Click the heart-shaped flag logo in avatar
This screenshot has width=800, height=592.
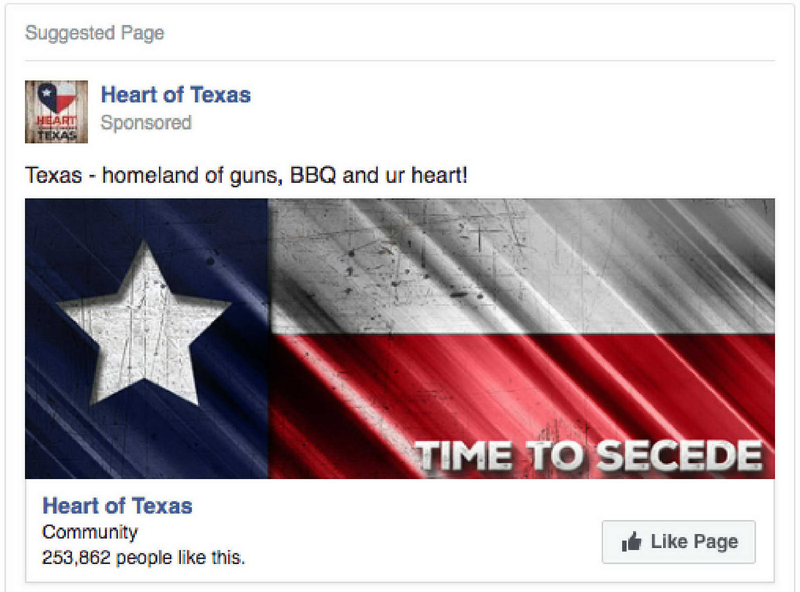pyautogui.click(x=57, y=97)
